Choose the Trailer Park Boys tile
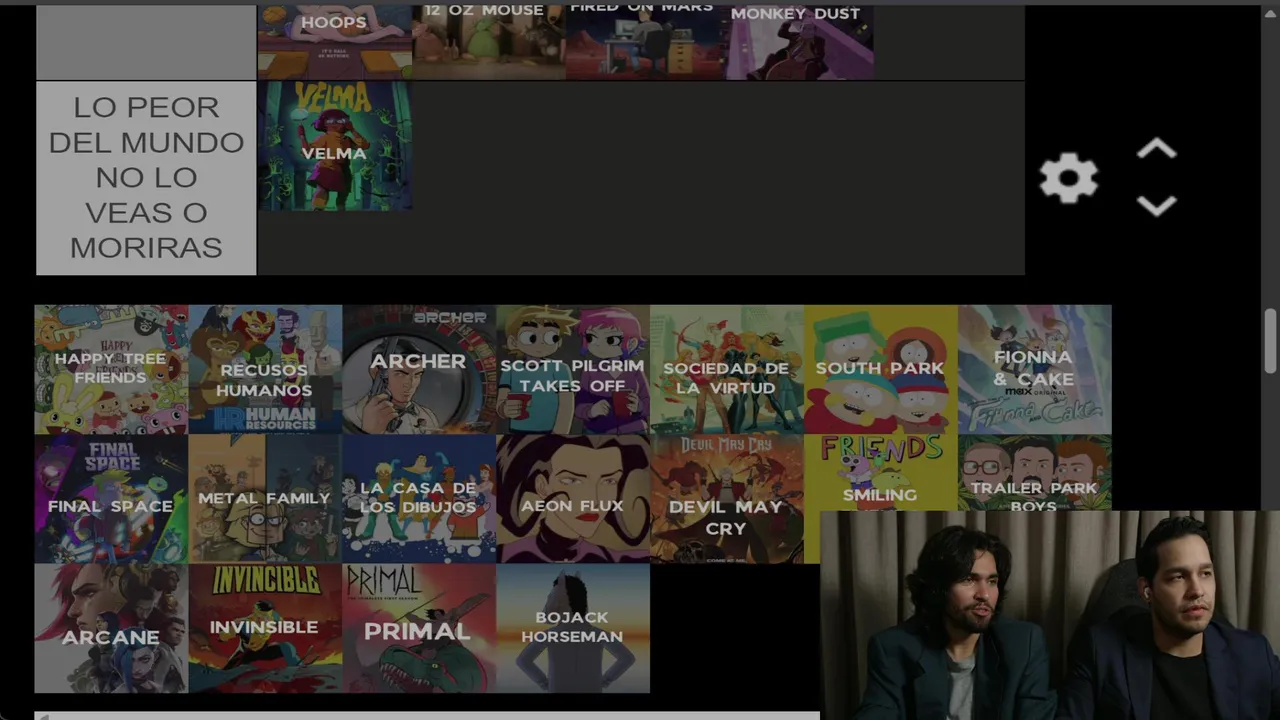 [x=1035, y=472]
